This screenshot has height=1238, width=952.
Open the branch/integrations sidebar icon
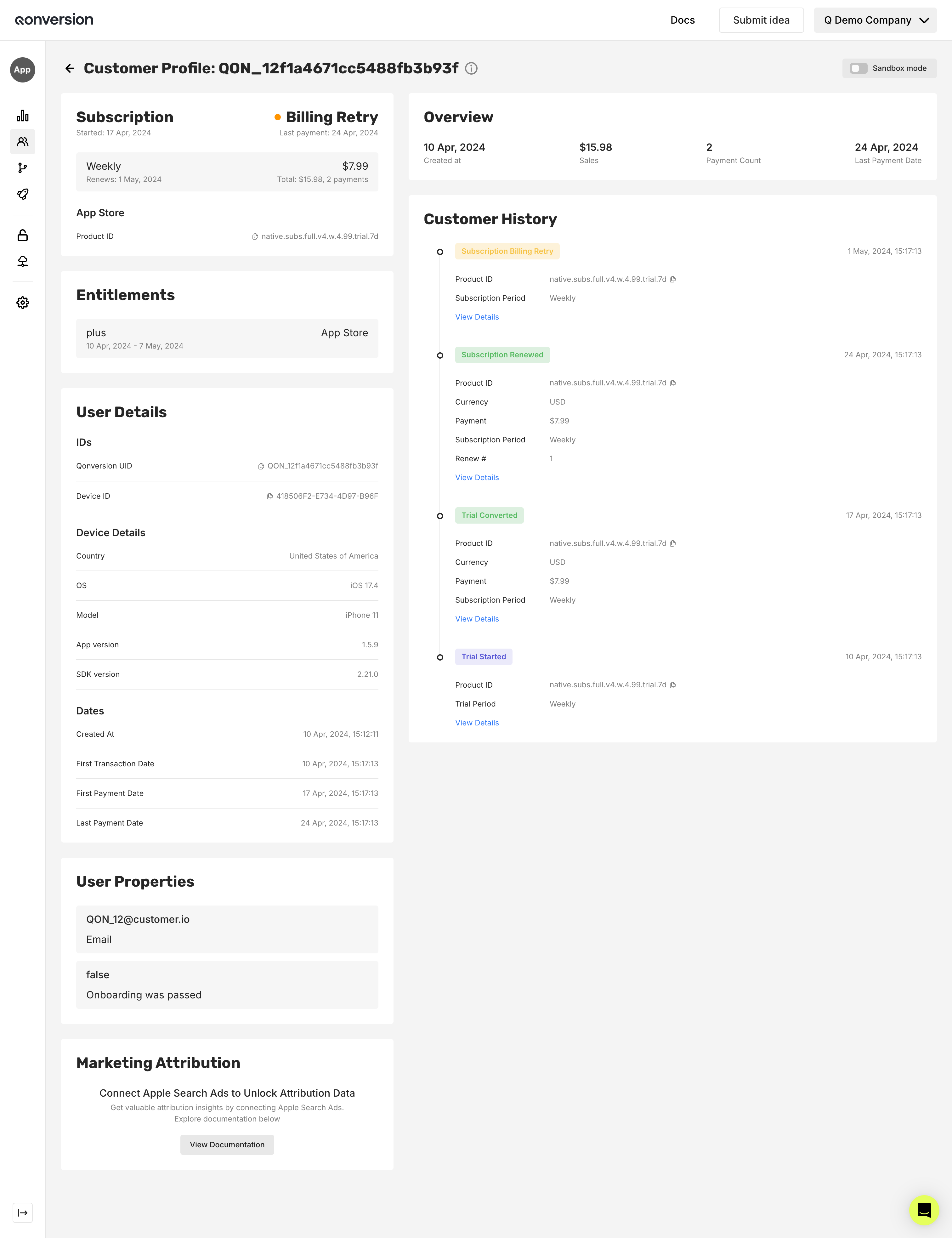(23, 168)
